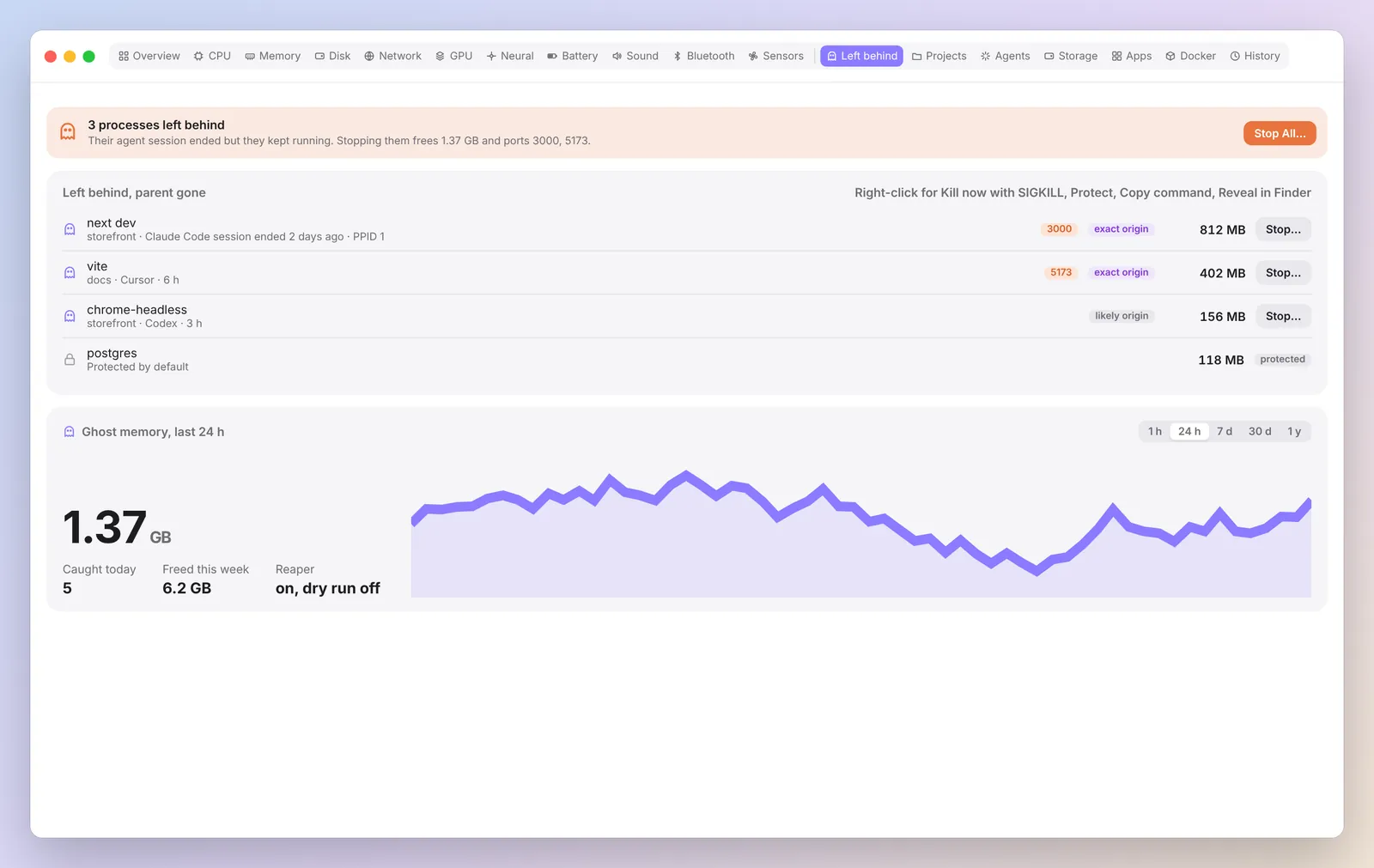This screenshot has height=868, width=1374.
Task: Open the Docker tab
Action: click(1191, 56)
